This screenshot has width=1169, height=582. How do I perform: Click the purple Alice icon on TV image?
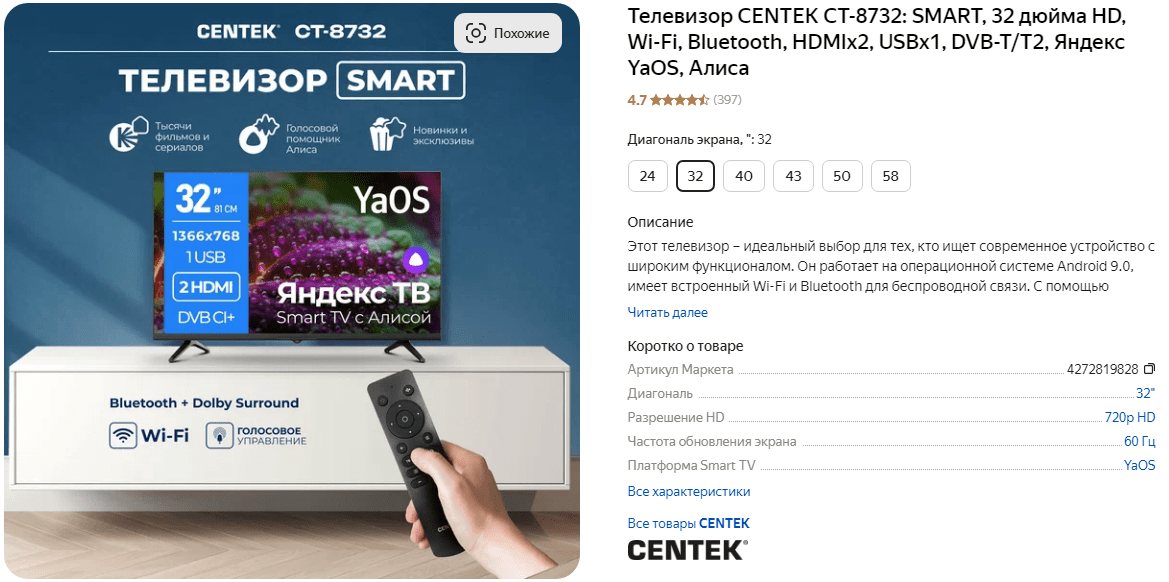tap(415, 260)
